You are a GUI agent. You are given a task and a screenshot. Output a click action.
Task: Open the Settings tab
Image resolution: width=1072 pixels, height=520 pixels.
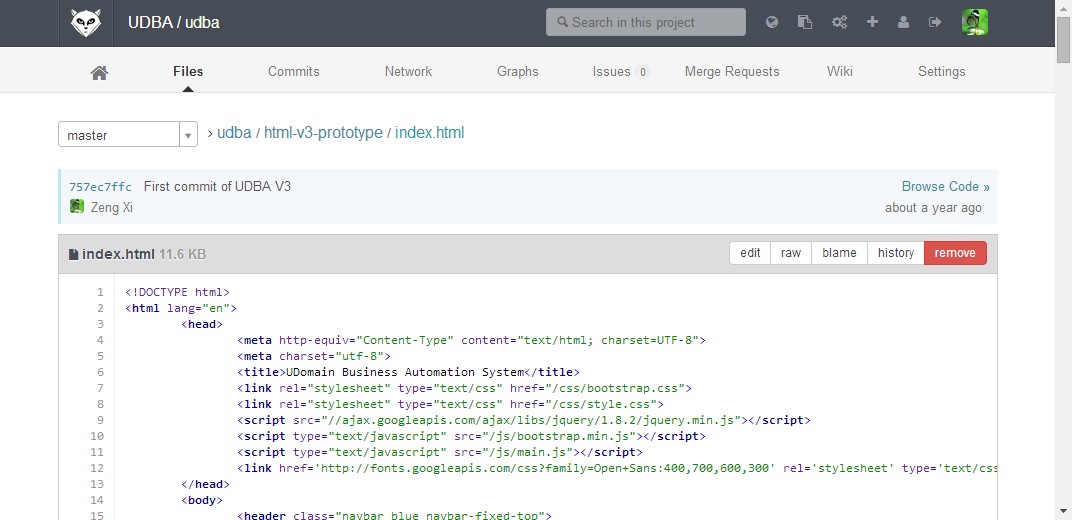pos(941,71)
